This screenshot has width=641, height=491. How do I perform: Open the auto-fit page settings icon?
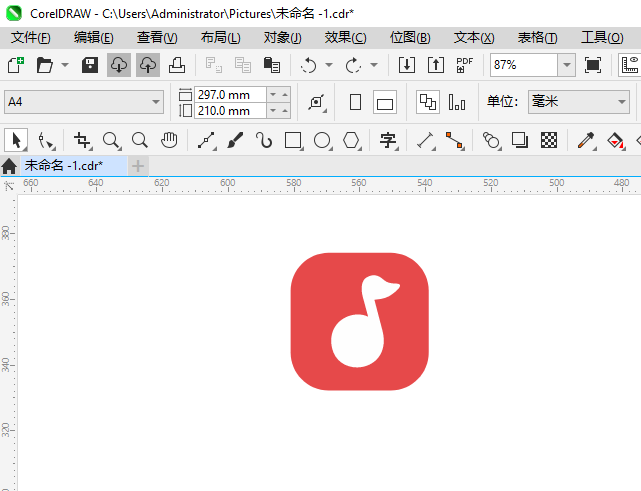(316, 102)
